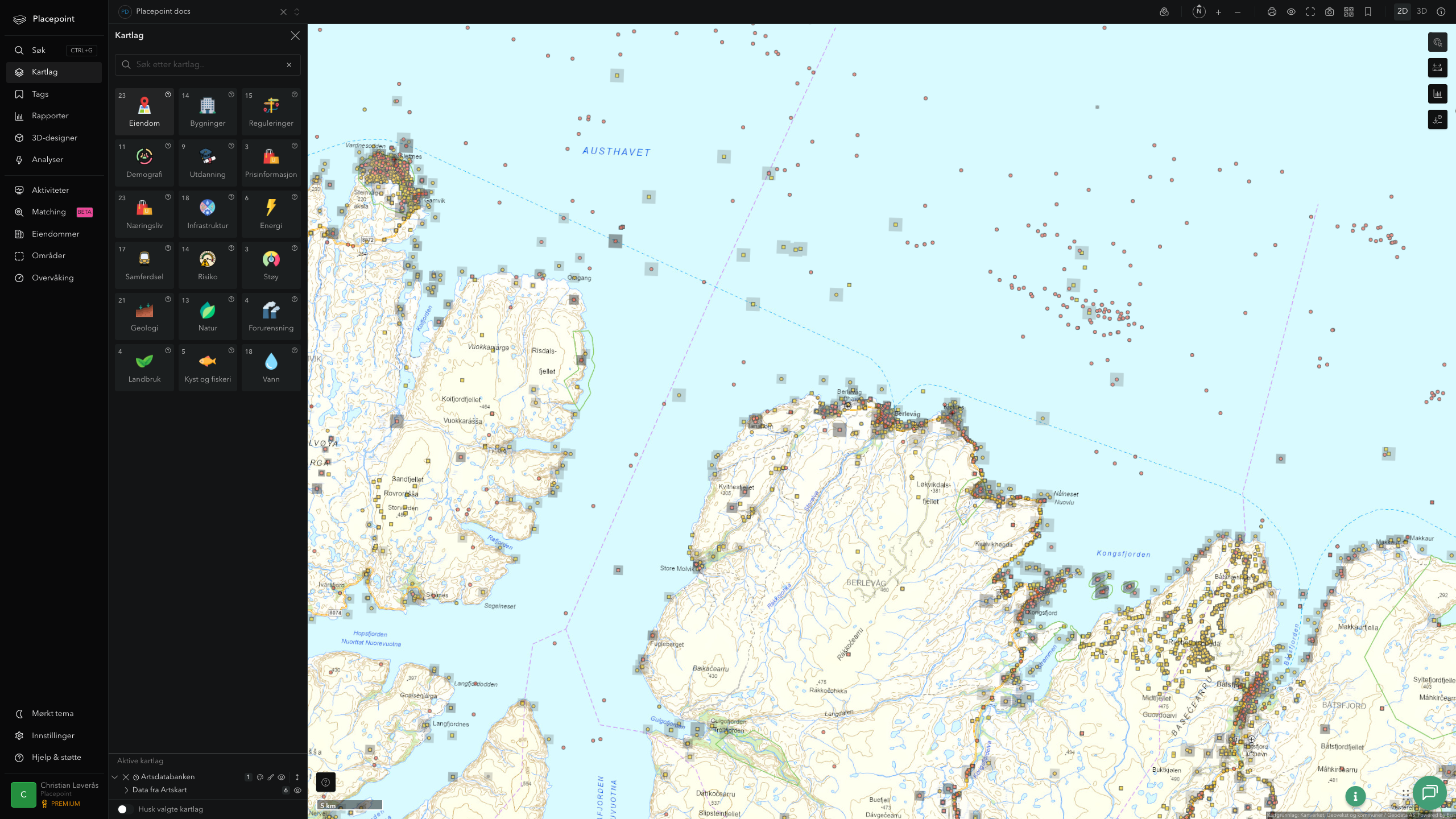
Task: Toggle Husk valgte kartlag switch
Action: 125,809
